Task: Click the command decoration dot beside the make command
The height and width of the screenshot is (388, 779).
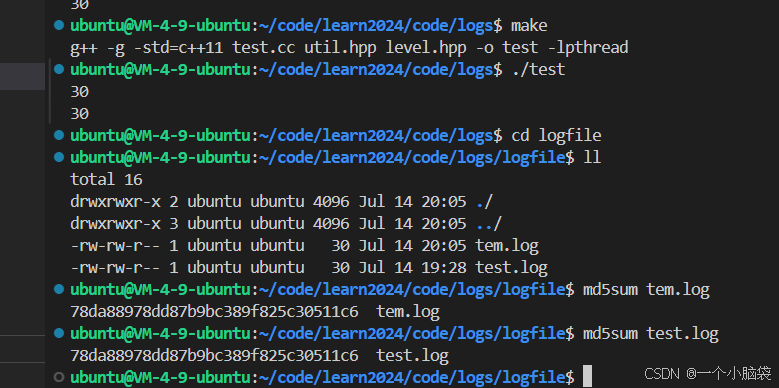Action: [59, 25]
